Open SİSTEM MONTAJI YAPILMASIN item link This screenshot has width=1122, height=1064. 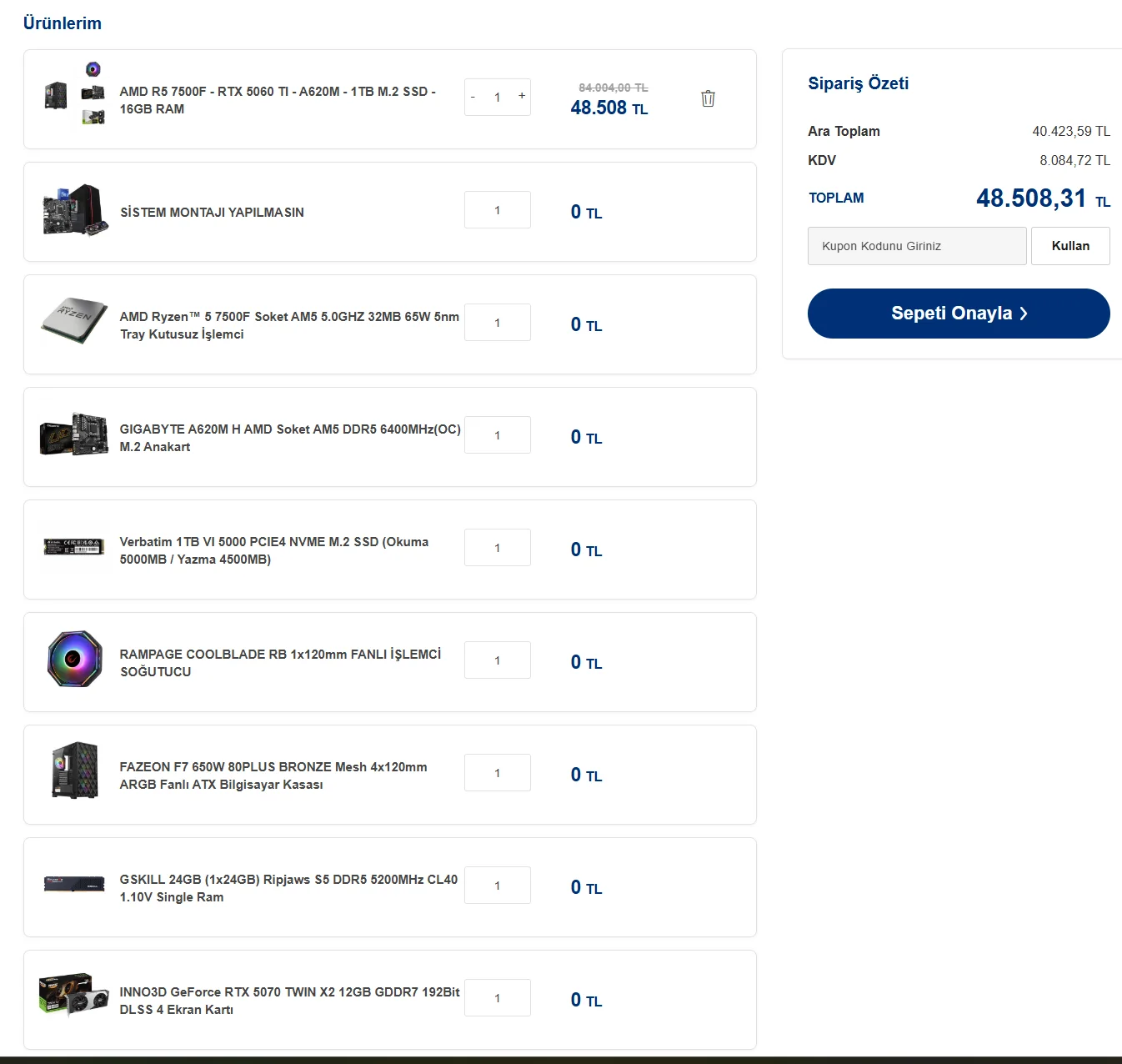click(212, 213)
